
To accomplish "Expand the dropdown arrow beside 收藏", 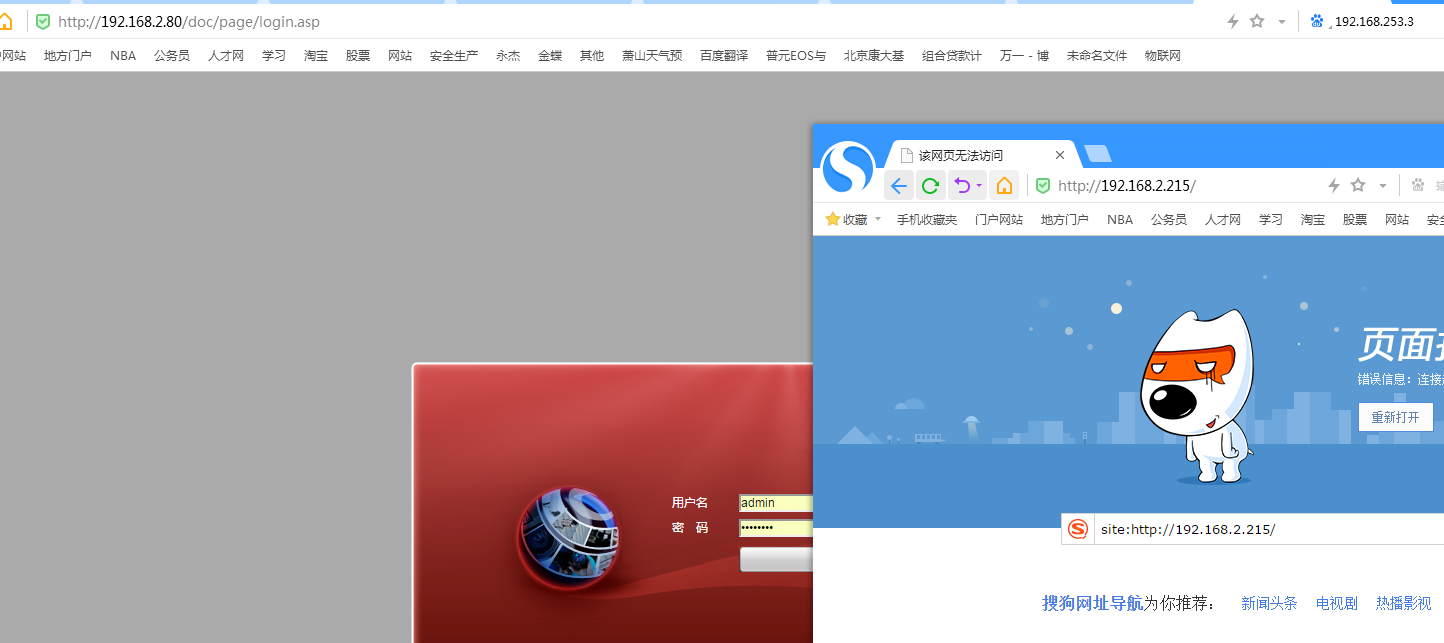I will pos(878,219).
